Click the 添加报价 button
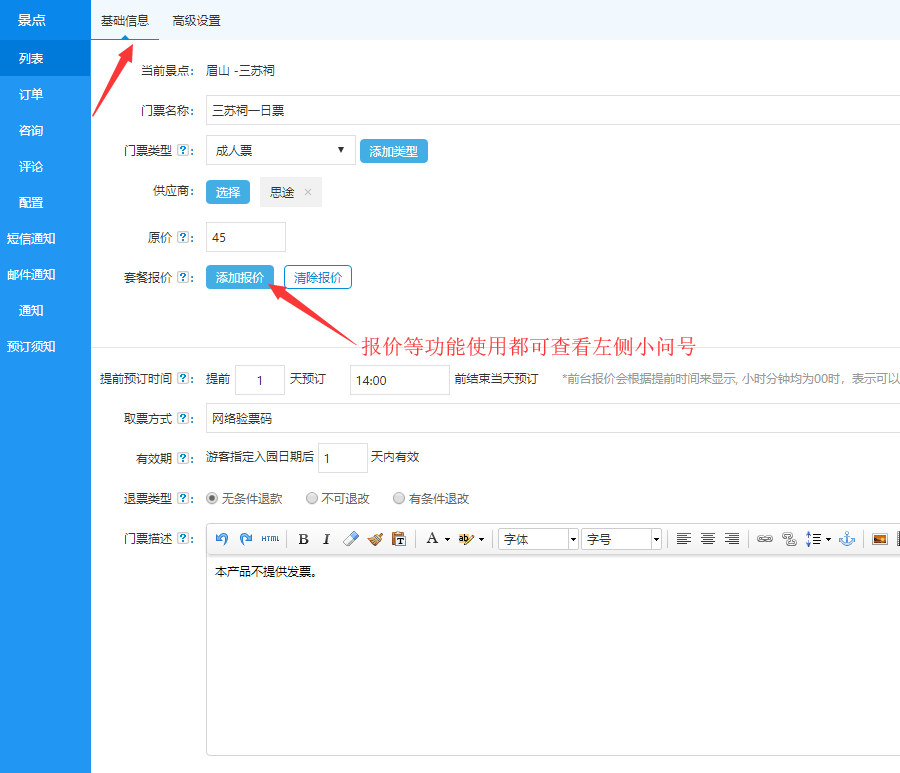The height and width of the screenshot is (773, 900). tap(240, 277)
